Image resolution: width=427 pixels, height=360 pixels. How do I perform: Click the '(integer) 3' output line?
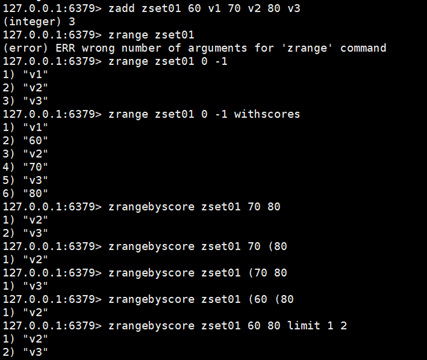point(39,22)
